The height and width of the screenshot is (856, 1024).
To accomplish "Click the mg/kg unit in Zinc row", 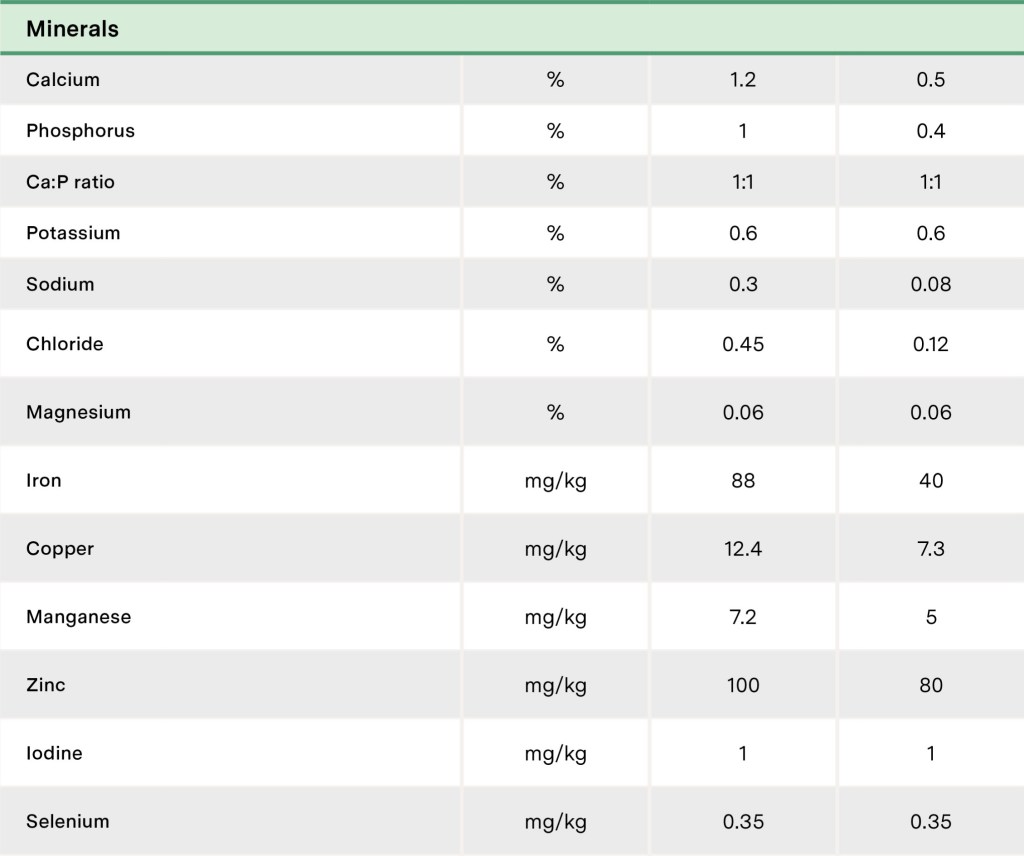I will pos(556,685).
